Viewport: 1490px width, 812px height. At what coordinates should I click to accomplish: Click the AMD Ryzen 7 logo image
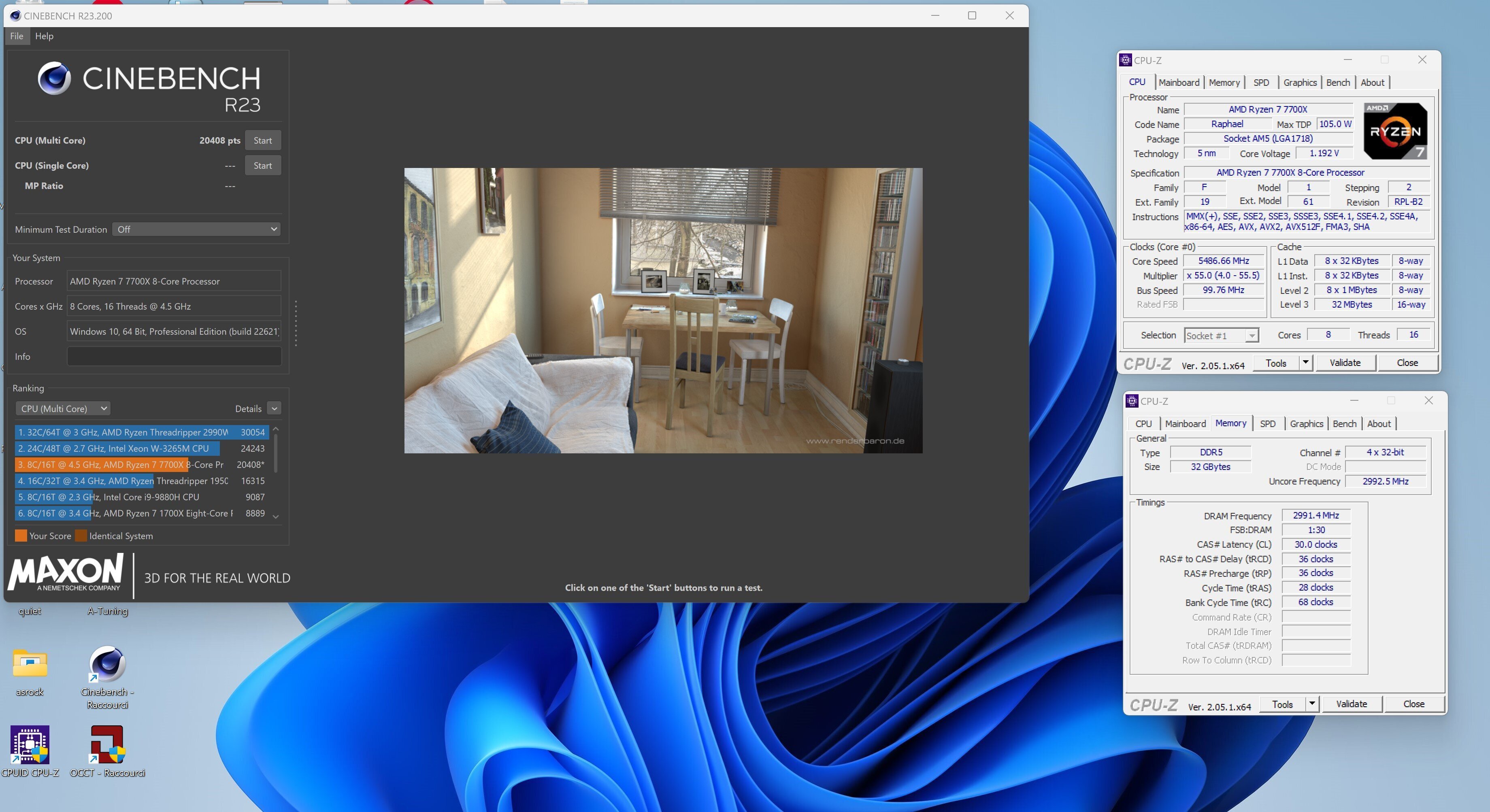pyautogui.click(x=1395, y=131)
